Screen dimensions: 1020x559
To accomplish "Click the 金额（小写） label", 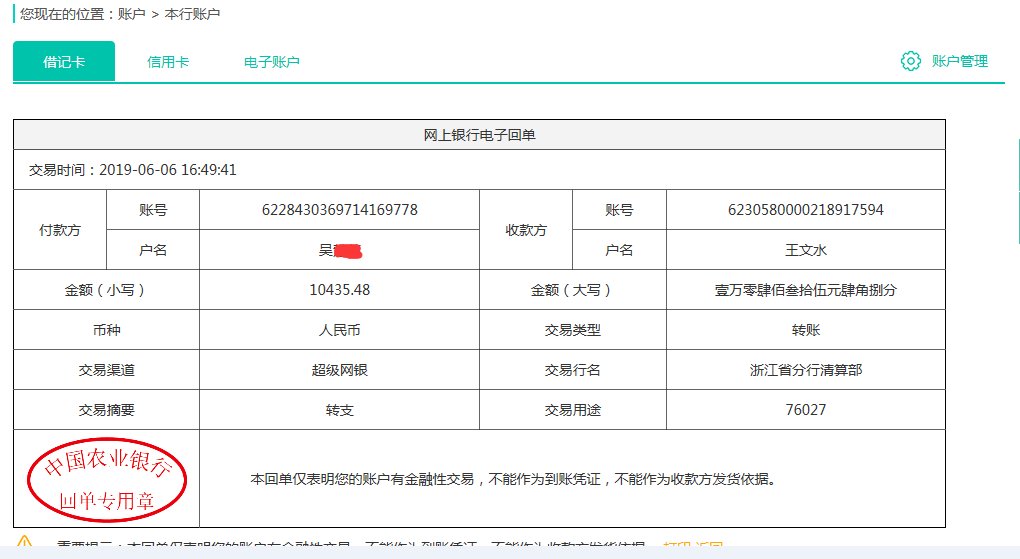I will 107,290.
